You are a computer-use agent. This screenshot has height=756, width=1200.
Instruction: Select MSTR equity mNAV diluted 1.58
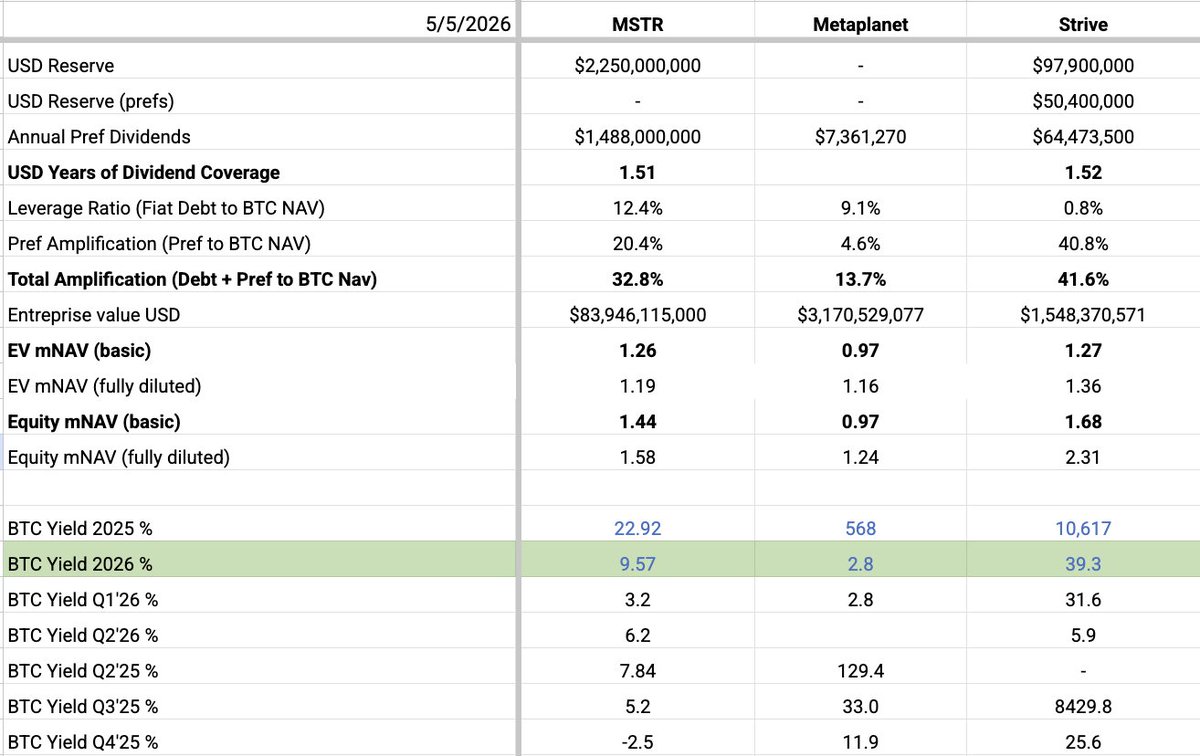pyautogui.click(x=638, y=458)
